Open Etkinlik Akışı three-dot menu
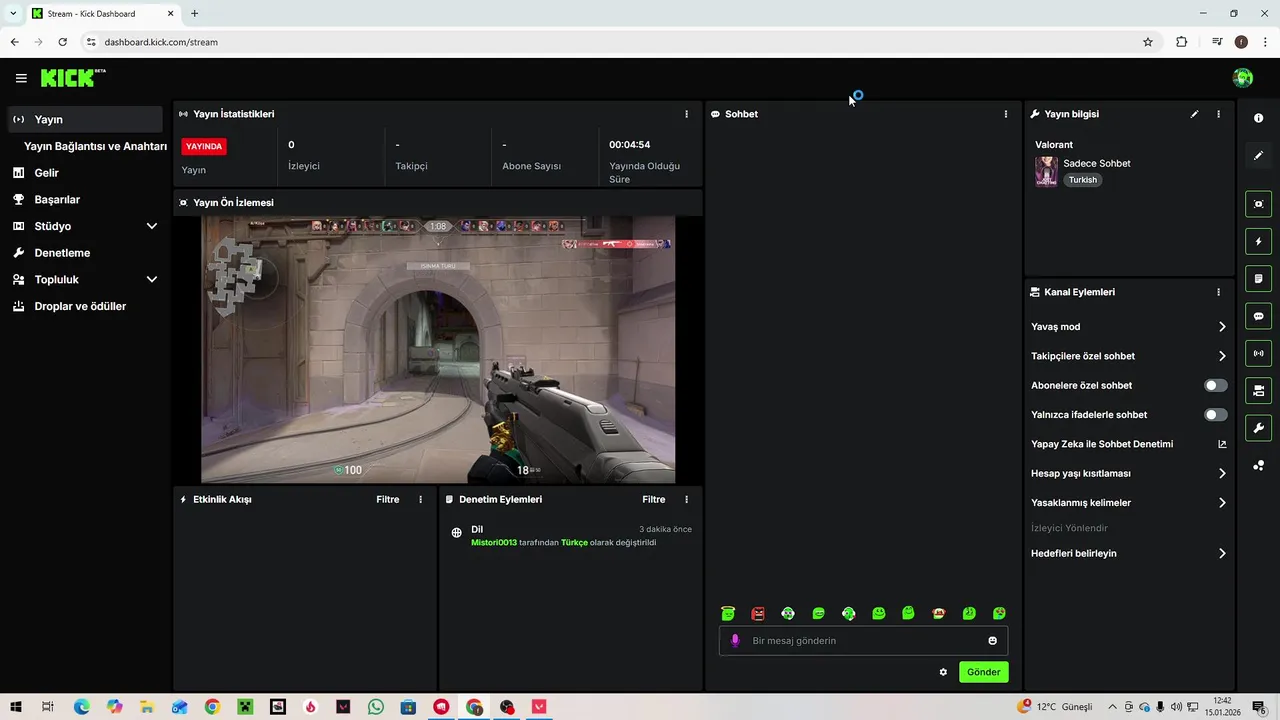This screenshot has width=1280, height=720. coord(420,499)
